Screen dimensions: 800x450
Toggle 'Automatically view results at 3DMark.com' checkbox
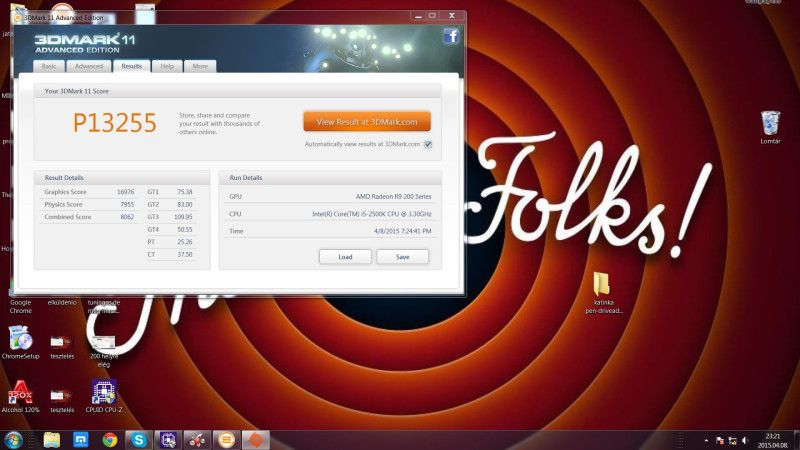428,144
